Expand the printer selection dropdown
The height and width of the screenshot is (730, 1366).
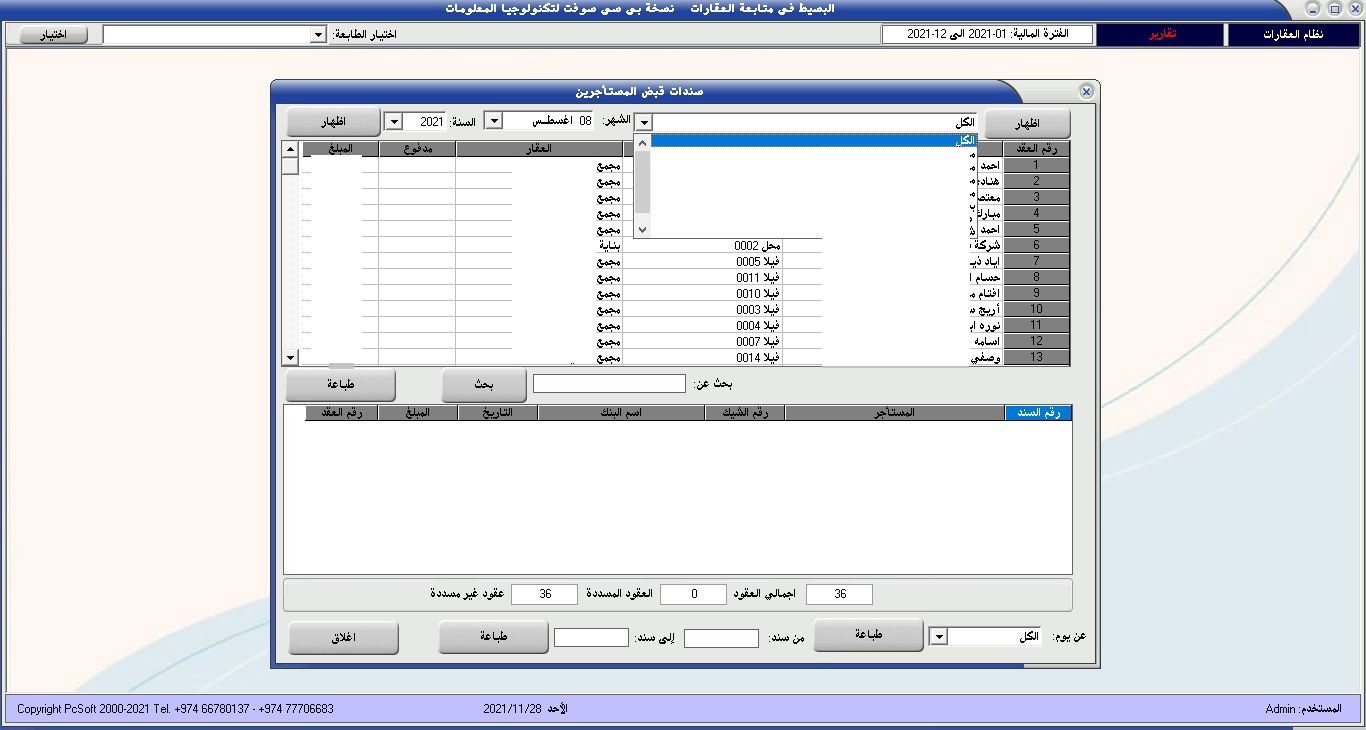pyautogui.click(x=318, y=35)
